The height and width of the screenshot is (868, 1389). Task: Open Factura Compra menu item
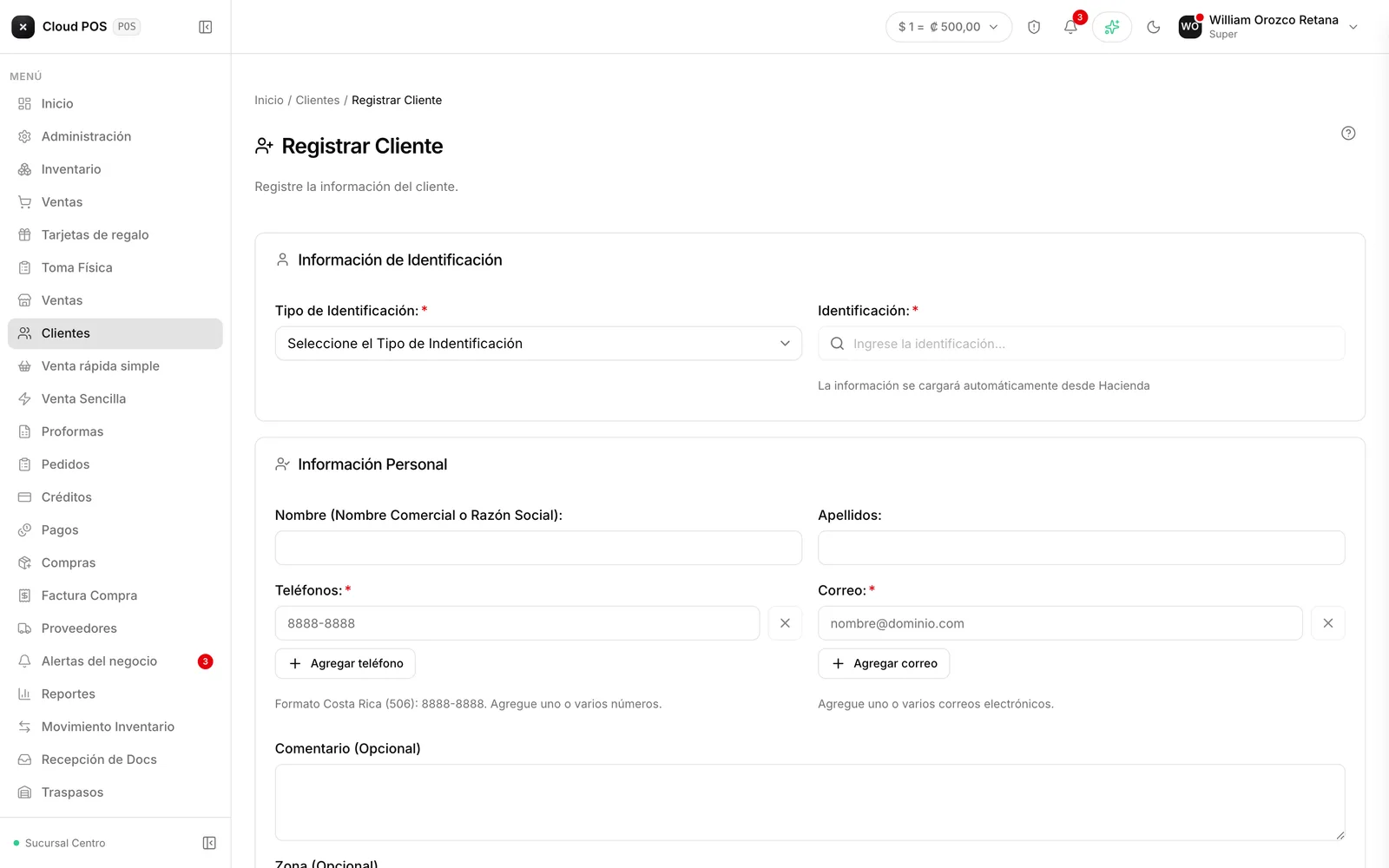point(115,595)
